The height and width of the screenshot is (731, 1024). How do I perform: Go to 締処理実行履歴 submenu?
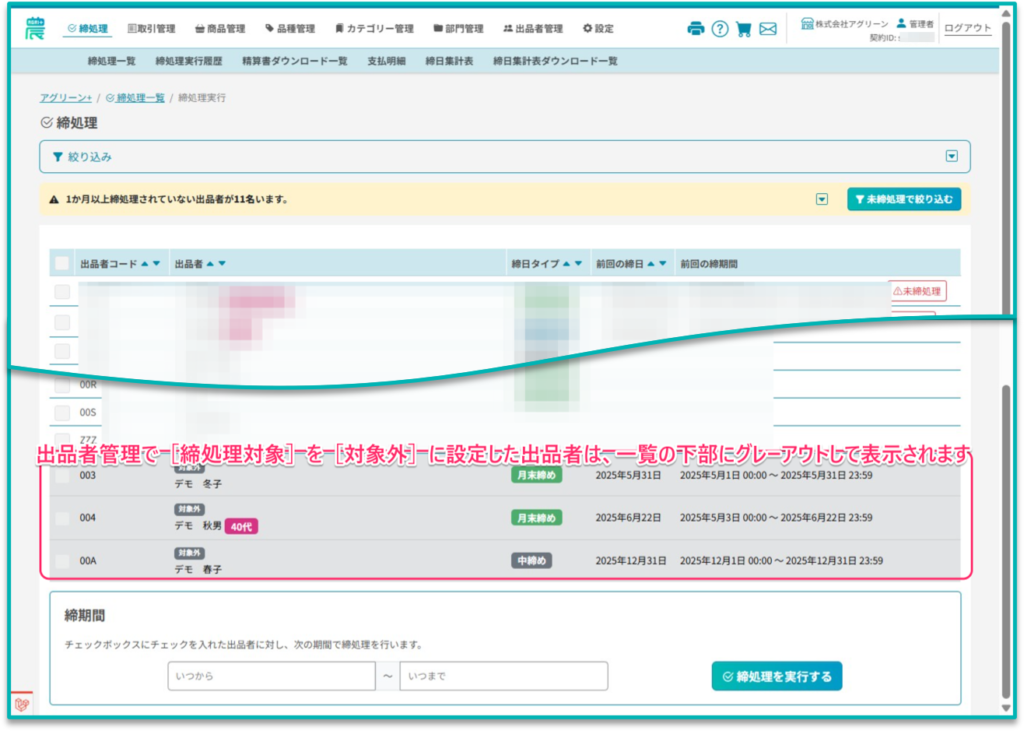pos(189,61)
